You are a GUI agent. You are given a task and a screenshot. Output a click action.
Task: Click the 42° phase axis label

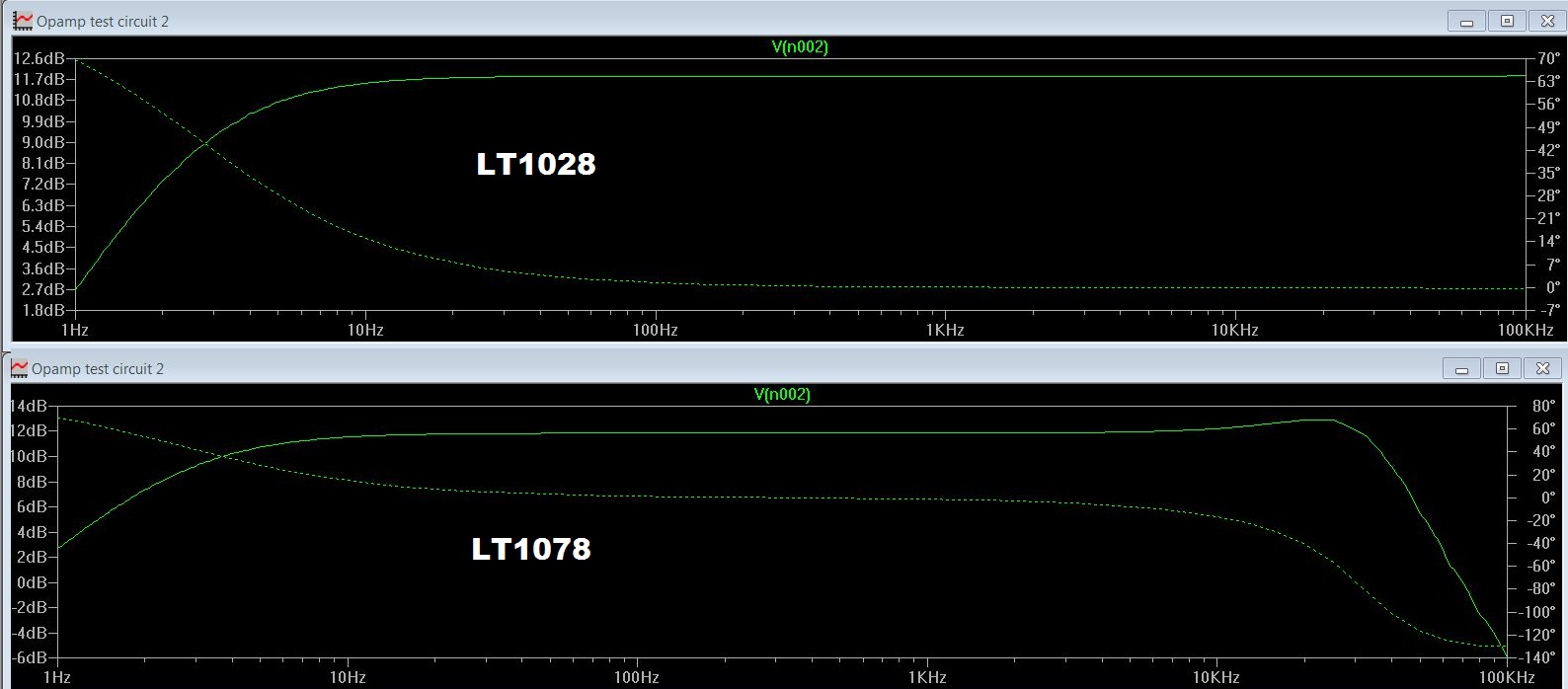click(1549, 150)
